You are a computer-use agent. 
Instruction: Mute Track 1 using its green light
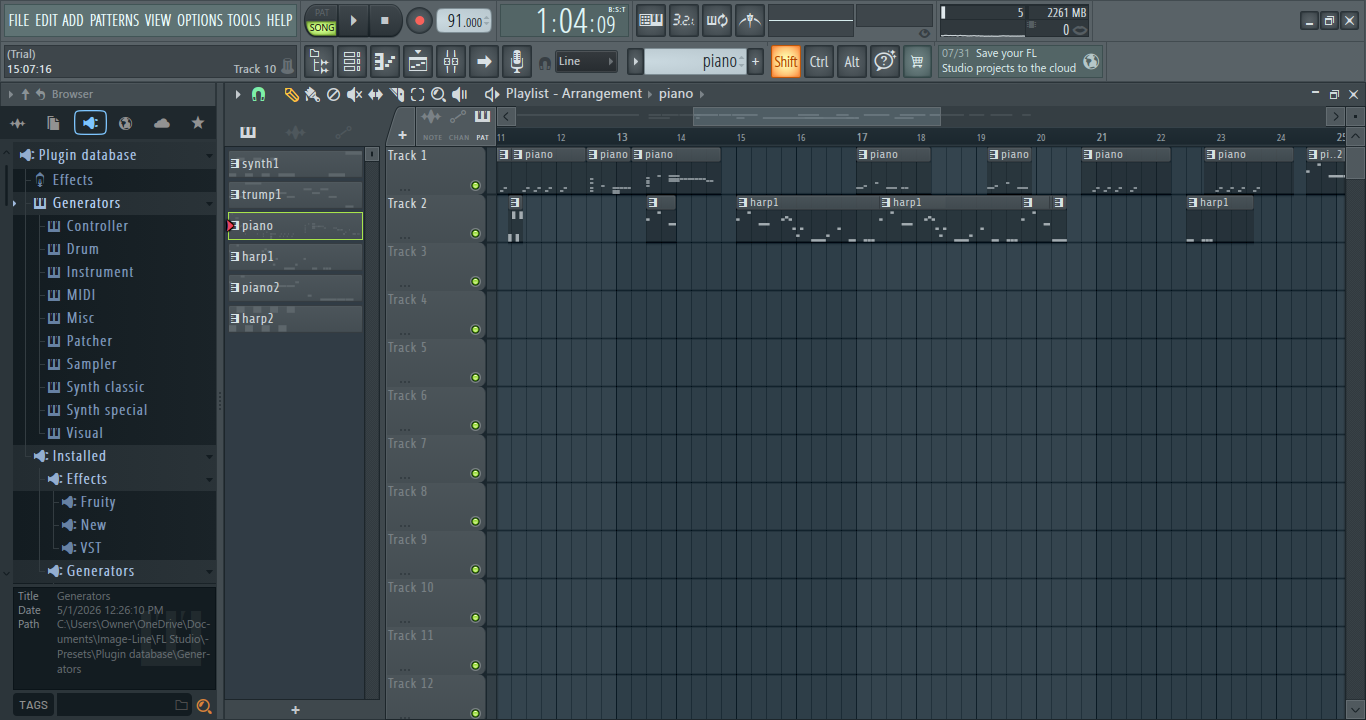tap(476, 185)
